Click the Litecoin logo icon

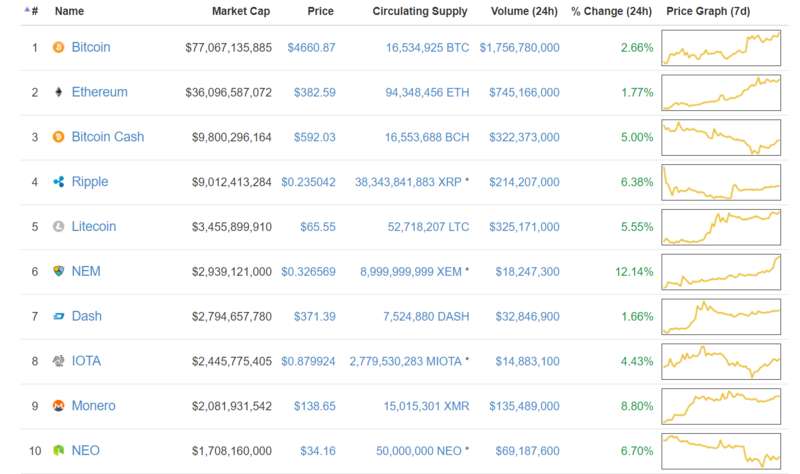coord(58,227)
